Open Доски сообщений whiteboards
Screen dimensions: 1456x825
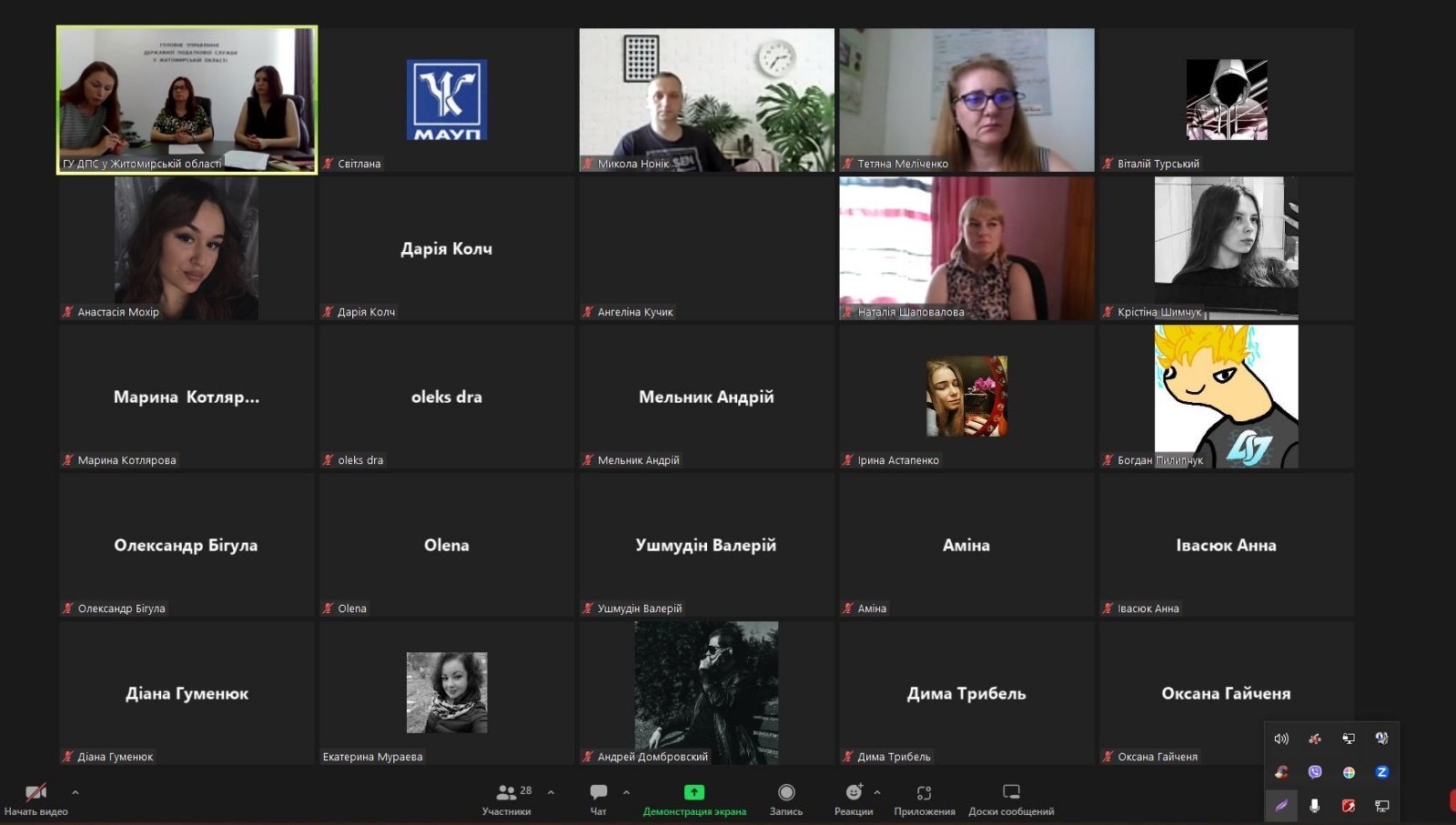[1011, 798]
